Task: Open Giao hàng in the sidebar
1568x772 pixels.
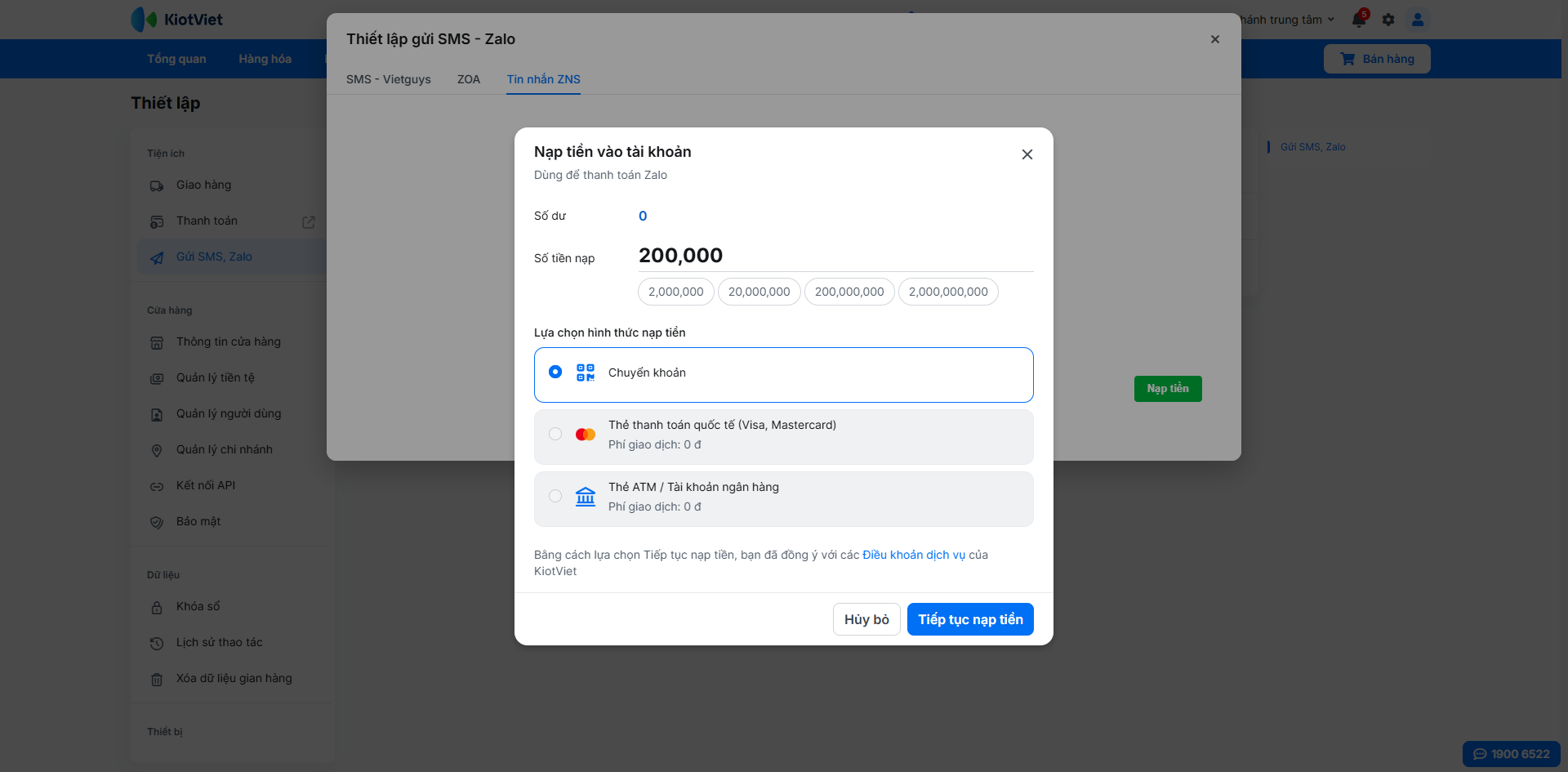Action: (x=232, y=185)
